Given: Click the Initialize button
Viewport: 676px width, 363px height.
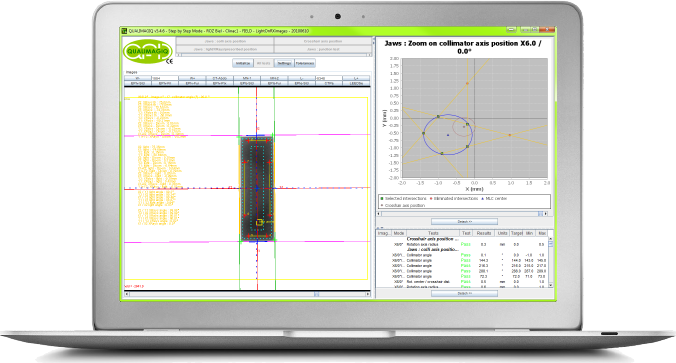Looking at the screenshot, I should (x=243, y=63).
